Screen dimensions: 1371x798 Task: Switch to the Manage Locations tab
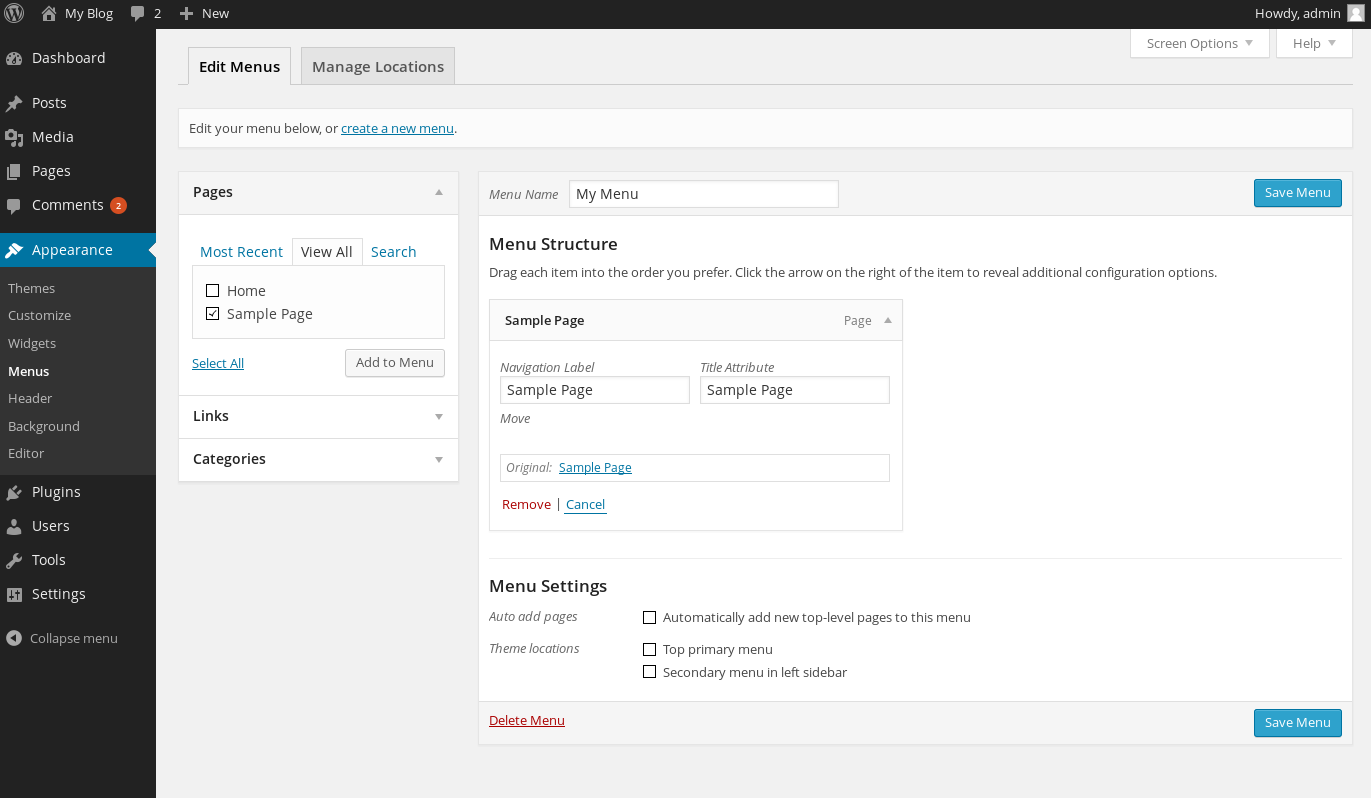click(377, 67)
